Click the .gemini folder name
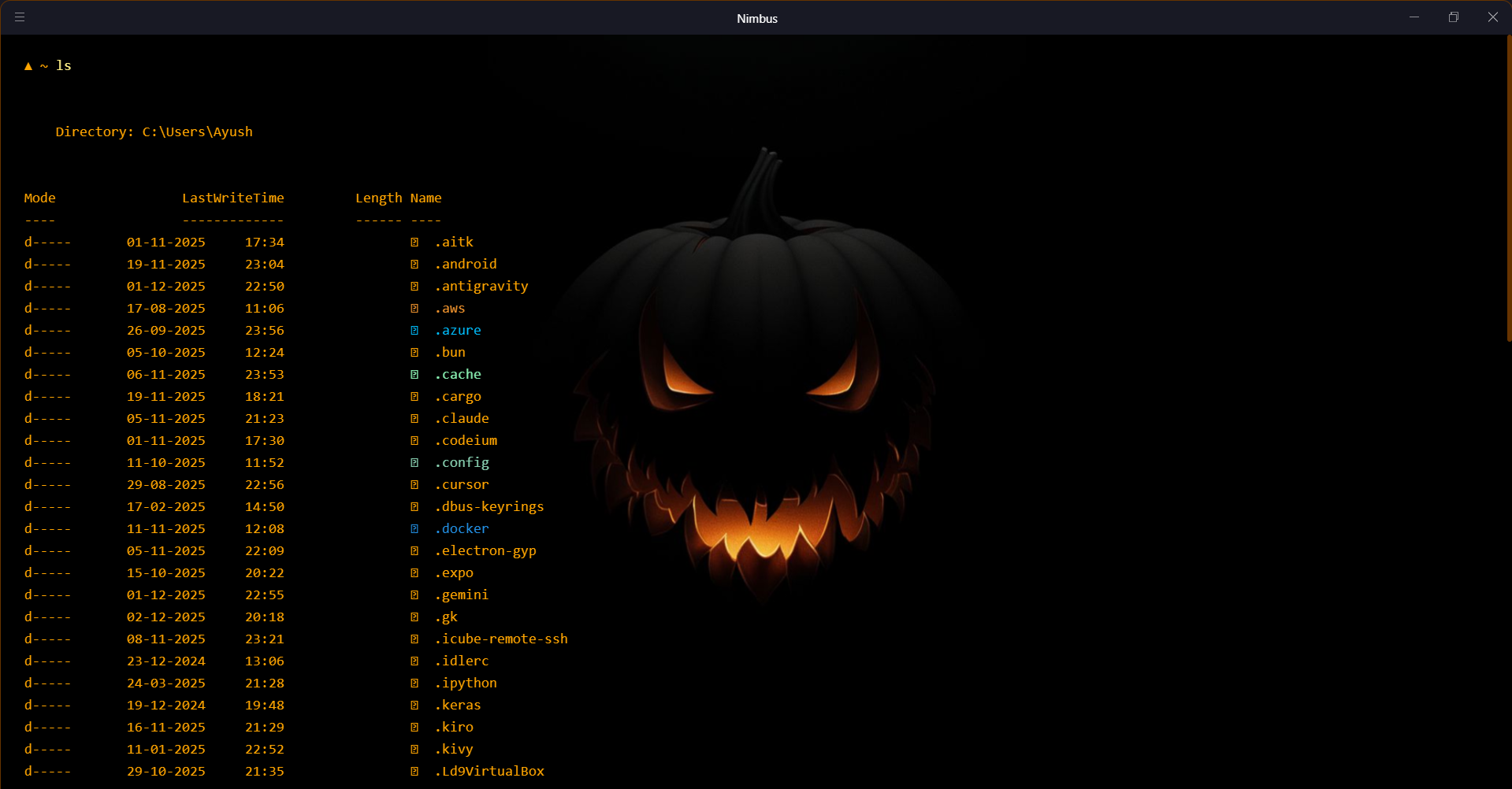The image size is (1512, 789). [x=462, y=595]
